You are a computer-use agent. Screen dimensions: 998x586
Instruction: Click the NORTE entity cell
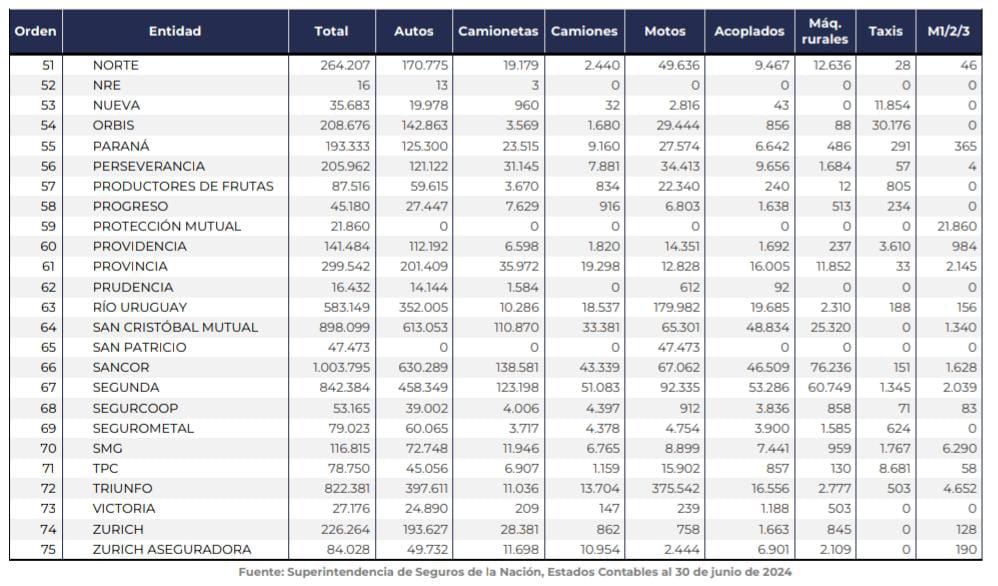[x=115, y=65]
